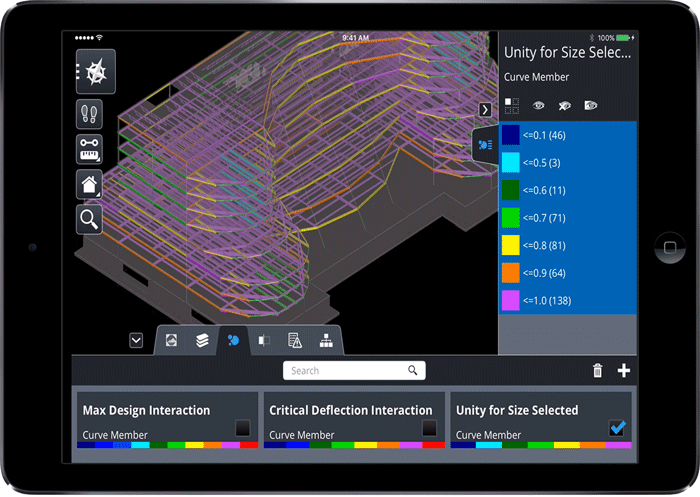Delete using the trash can icon

tap(598, 371)
